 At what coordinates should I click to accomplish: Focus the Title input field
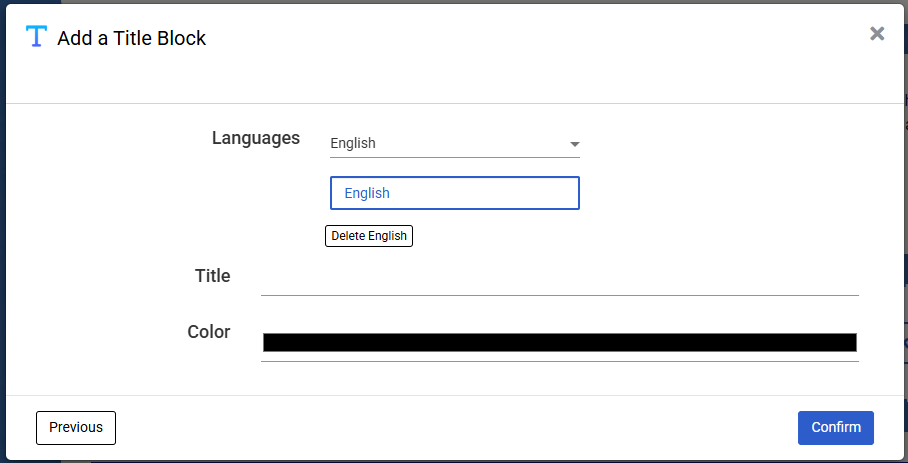(x=559, y=277)
